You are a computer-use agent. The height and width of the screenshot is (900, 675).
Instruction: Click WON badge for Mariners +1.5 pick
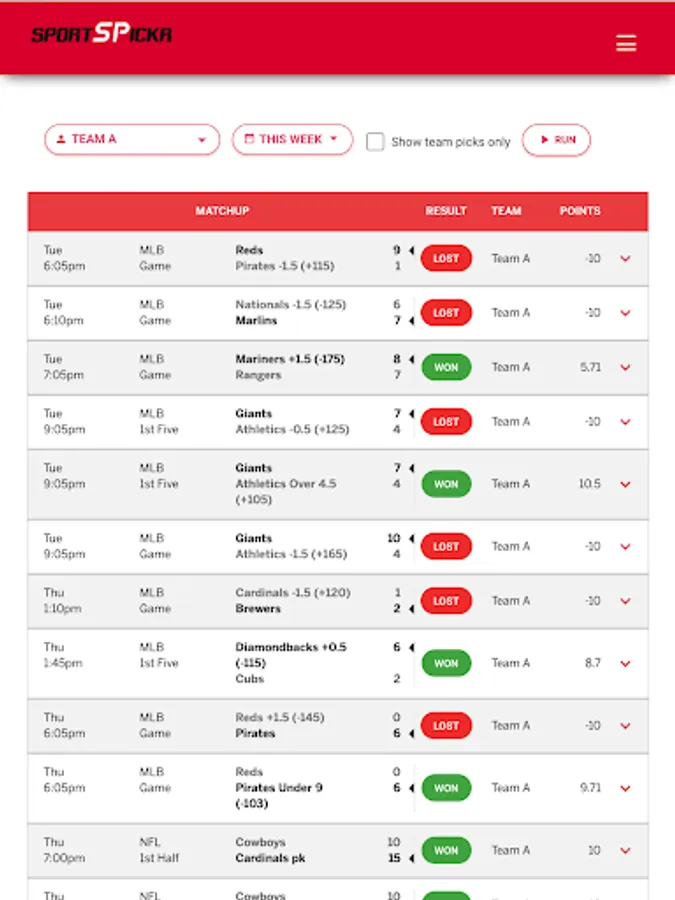(446, 367)
